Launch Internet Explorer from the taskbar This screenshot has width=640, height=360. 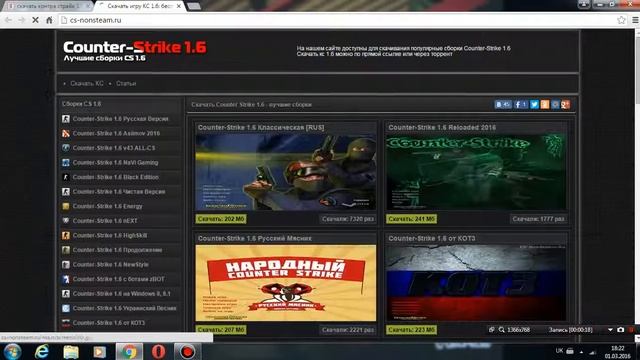tap(42, 351)
